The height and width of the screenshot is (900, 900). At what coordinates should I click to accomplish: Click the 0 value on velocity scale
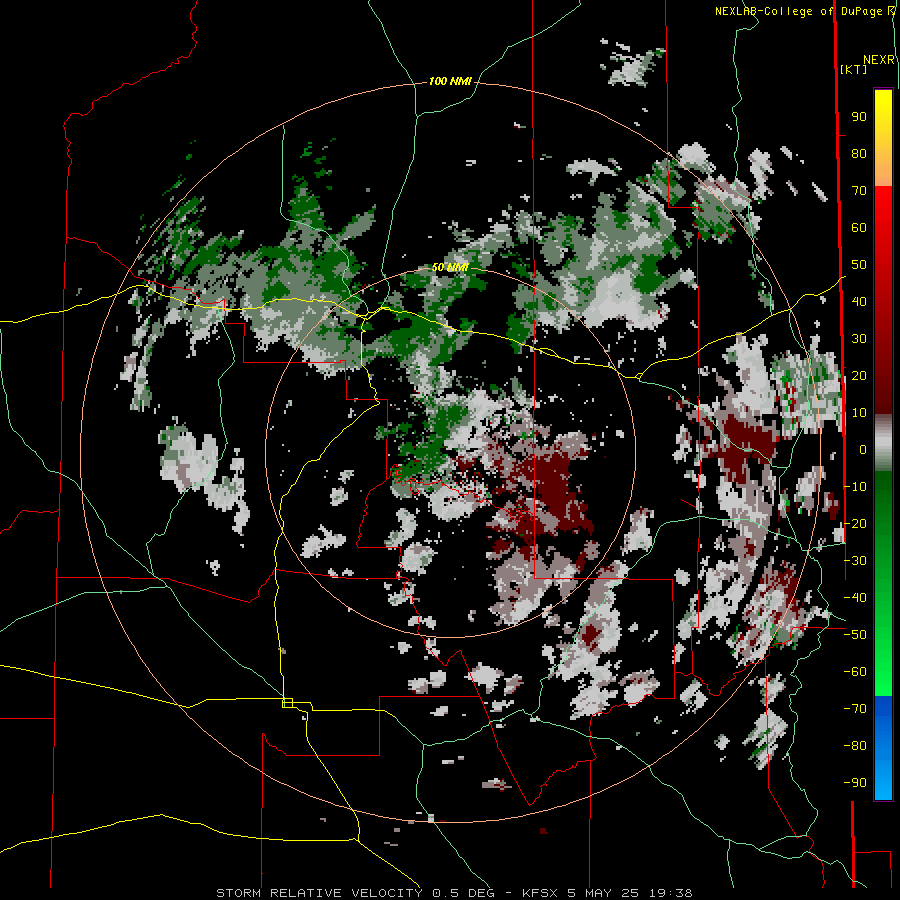863,450
